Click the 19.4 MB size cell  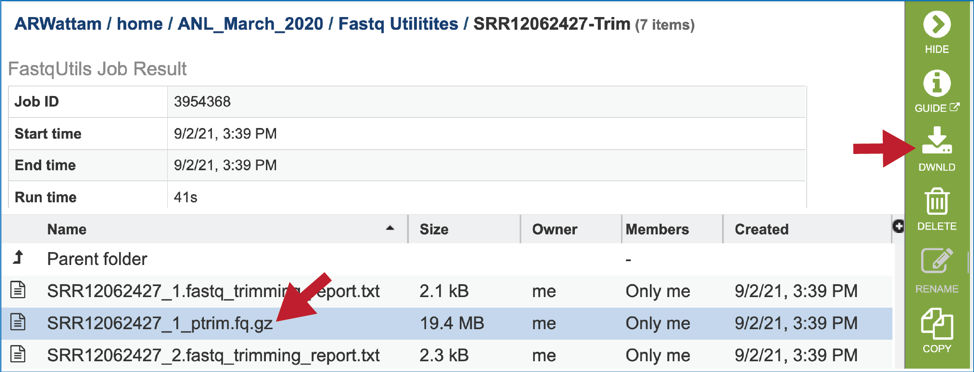point(452,324)
